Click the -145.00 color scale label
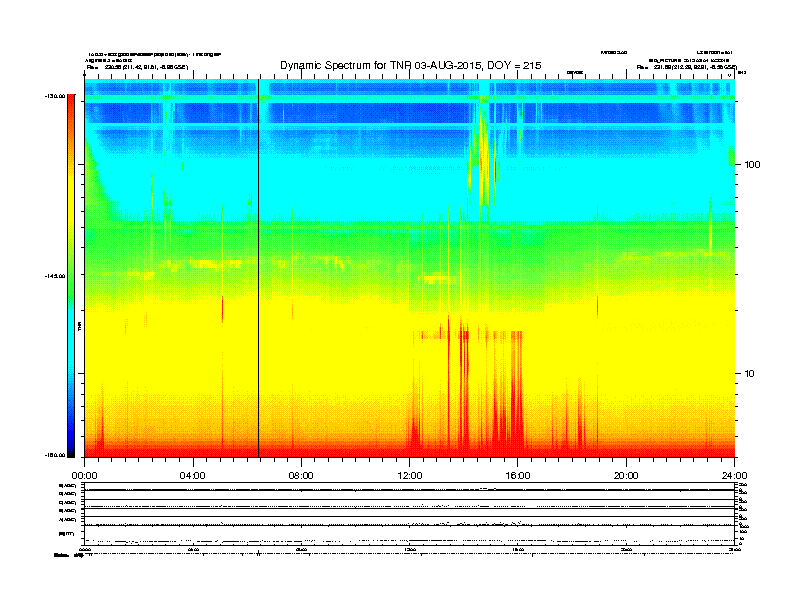 [x=55, y=276]
